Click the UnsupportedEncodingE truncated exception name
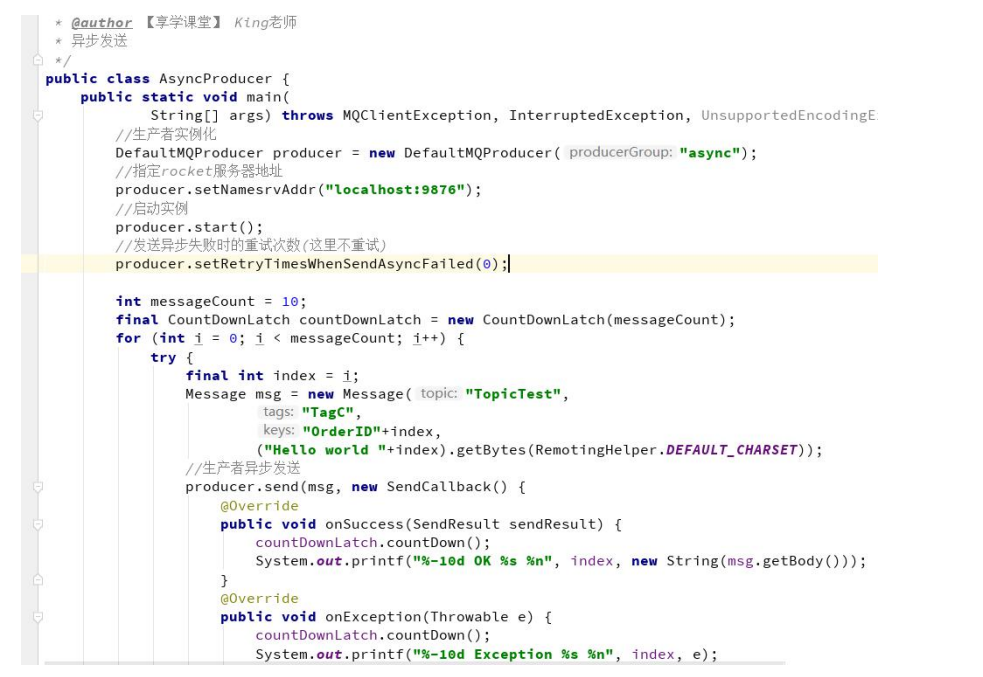Viewport: 983px width, 677px height. tap(789, 116)
